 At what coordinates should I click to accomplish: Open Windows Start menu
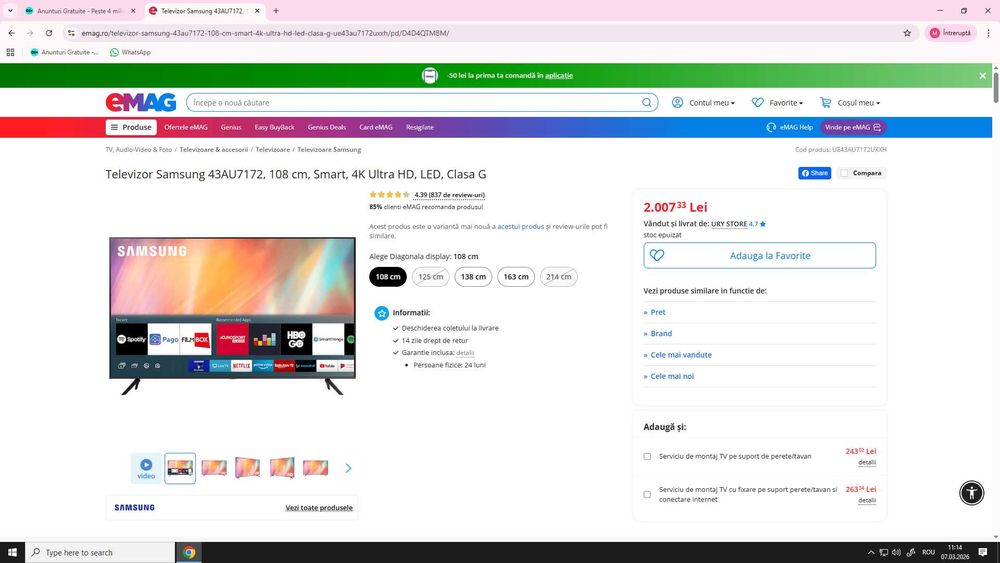(x=12, y=552)
